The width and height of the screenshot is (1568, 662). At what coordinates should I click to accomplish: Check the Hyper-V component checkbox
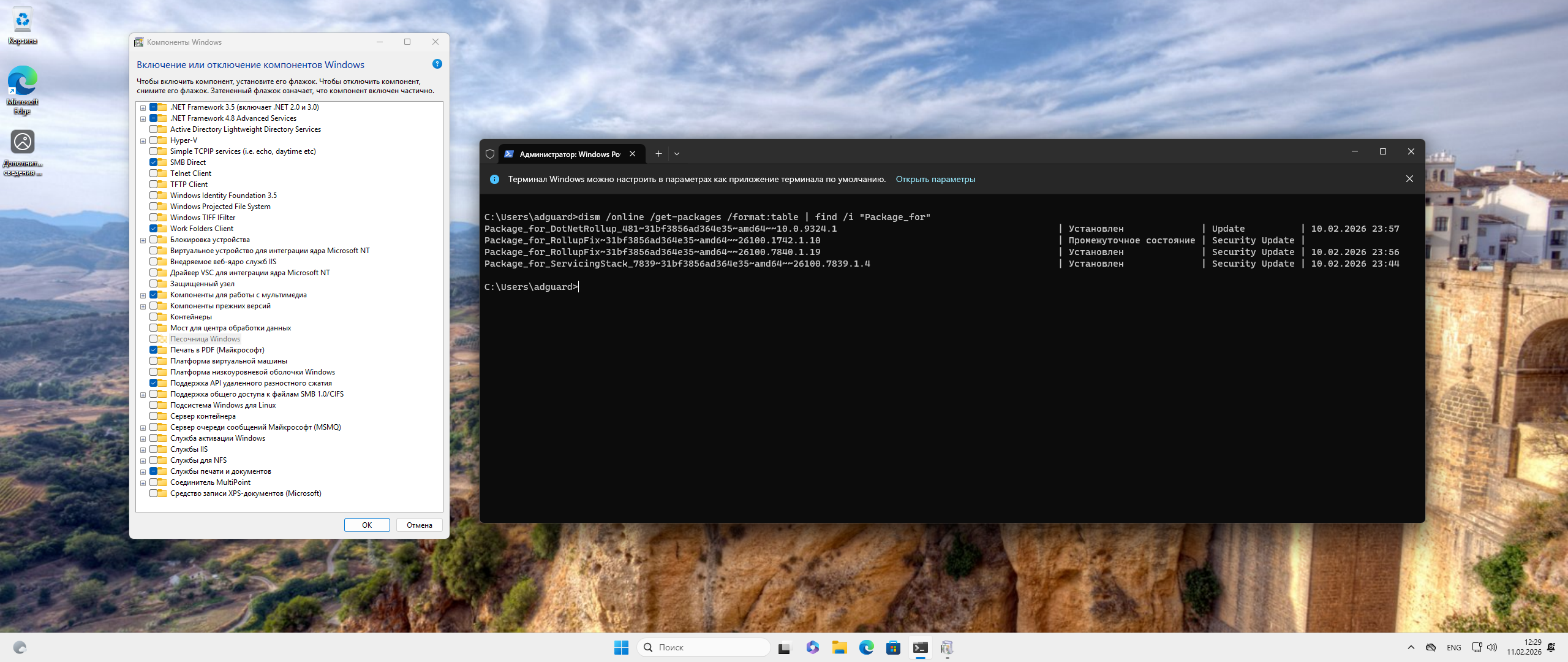click(154, 140)
